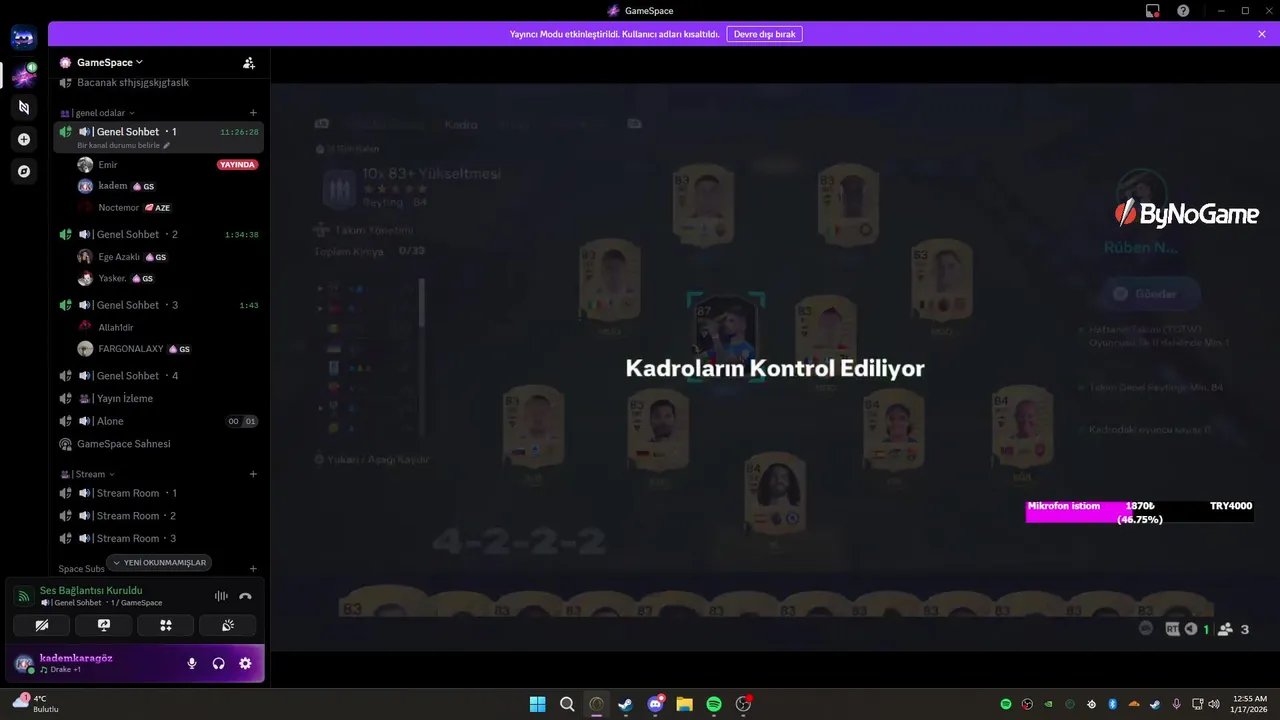Share your screen button in voice panel
Viewport: 1280px width, 720px height.
tap(103, 625)
